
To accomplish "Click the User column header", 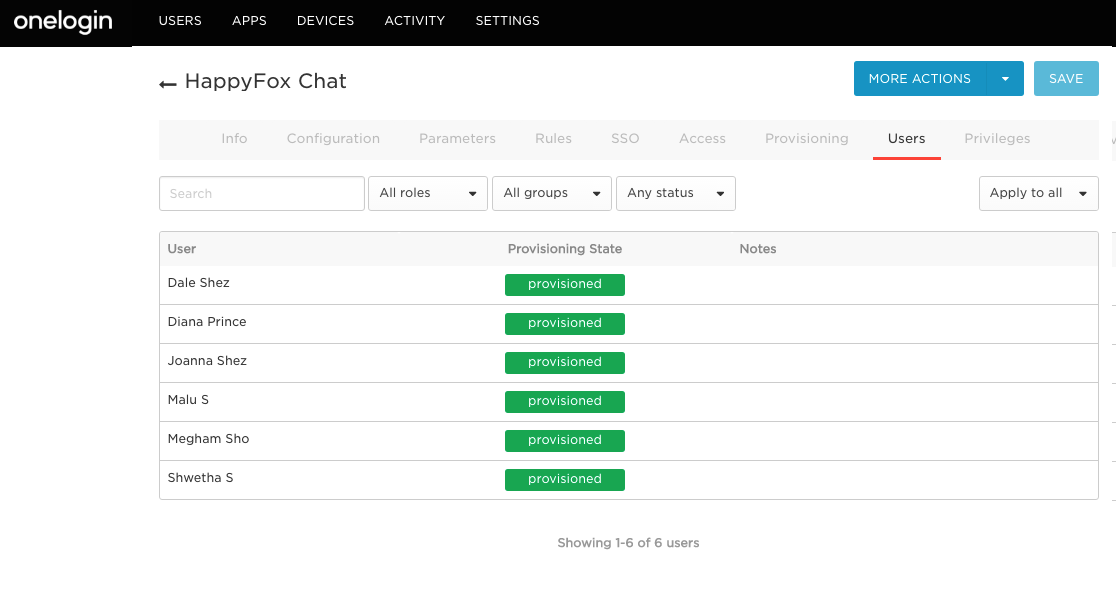I will pyautogui.click(x=181, y=249).
